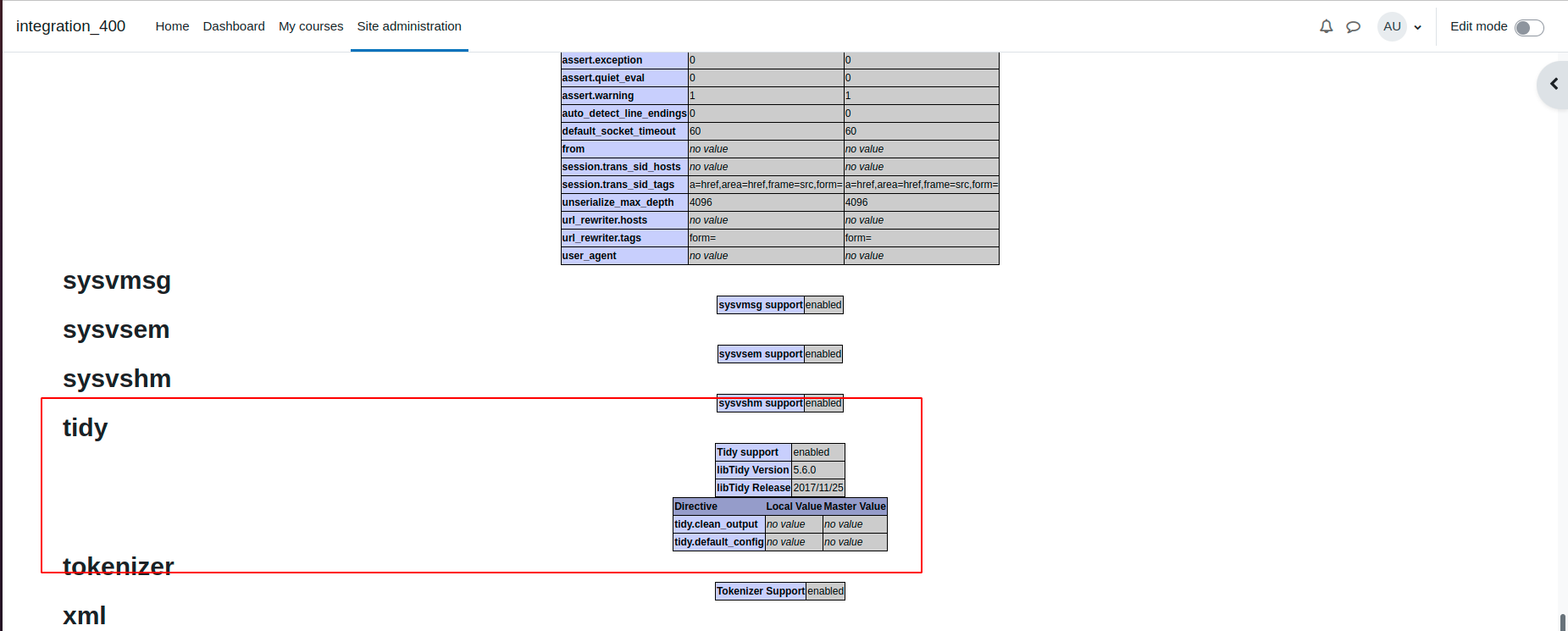The image size is (1568, 631).
Task: Click the AU user avatar
Action: coord(1392,26)
